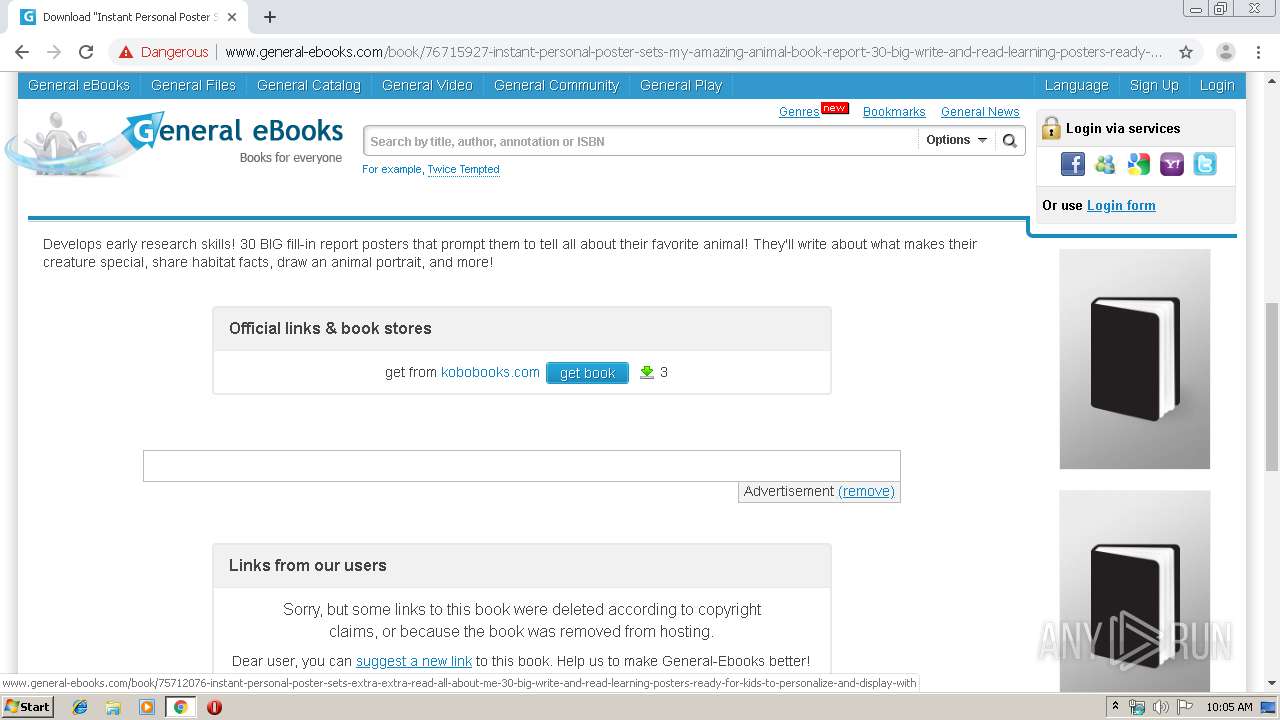Viewport: 1280px width, 720px height.
Task: Click the Twitter login icon
Action: [1204, 165]
